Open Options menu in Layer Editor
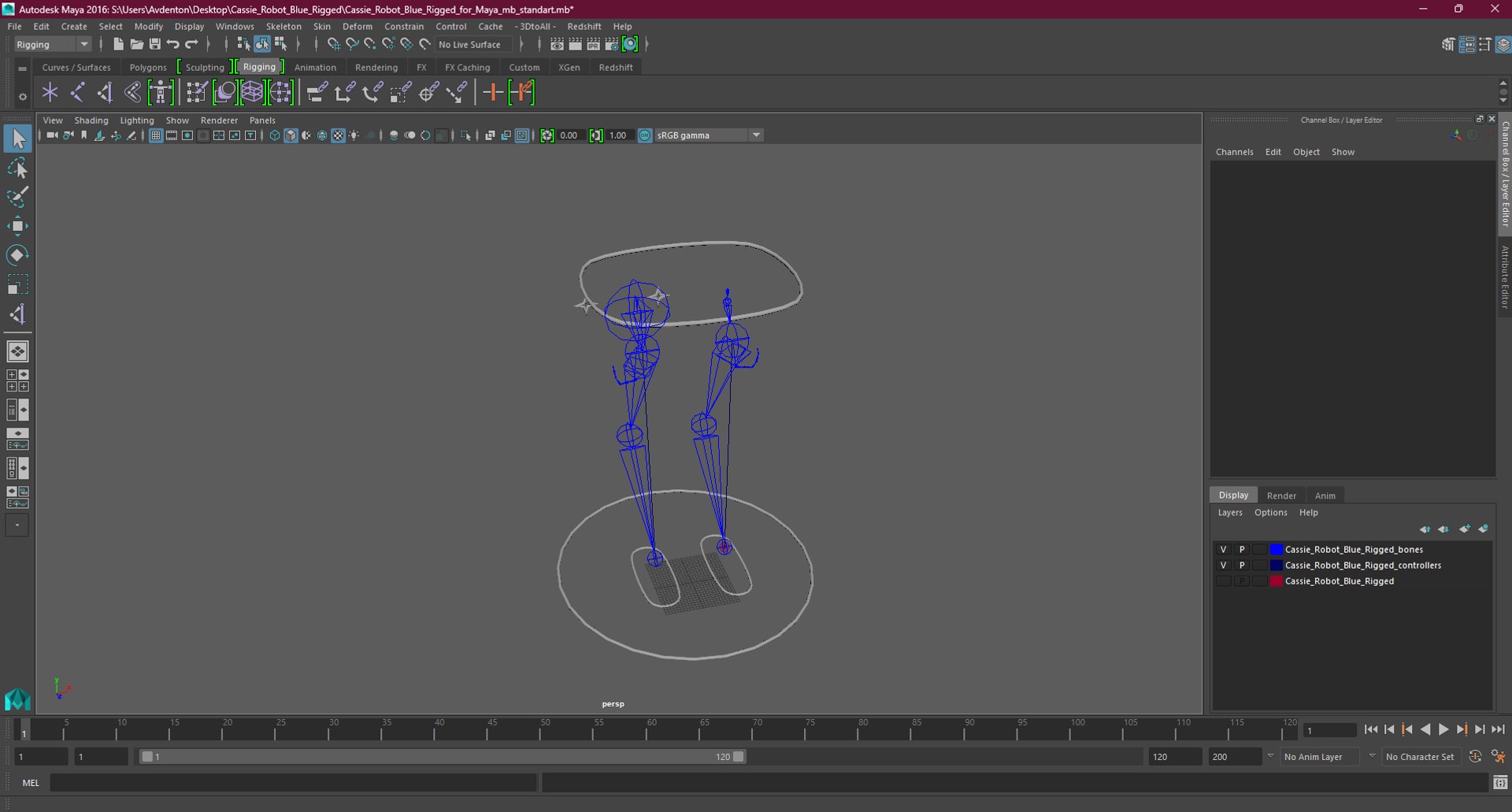This screenshot has height=812, width=1512. coord(1270,513)
